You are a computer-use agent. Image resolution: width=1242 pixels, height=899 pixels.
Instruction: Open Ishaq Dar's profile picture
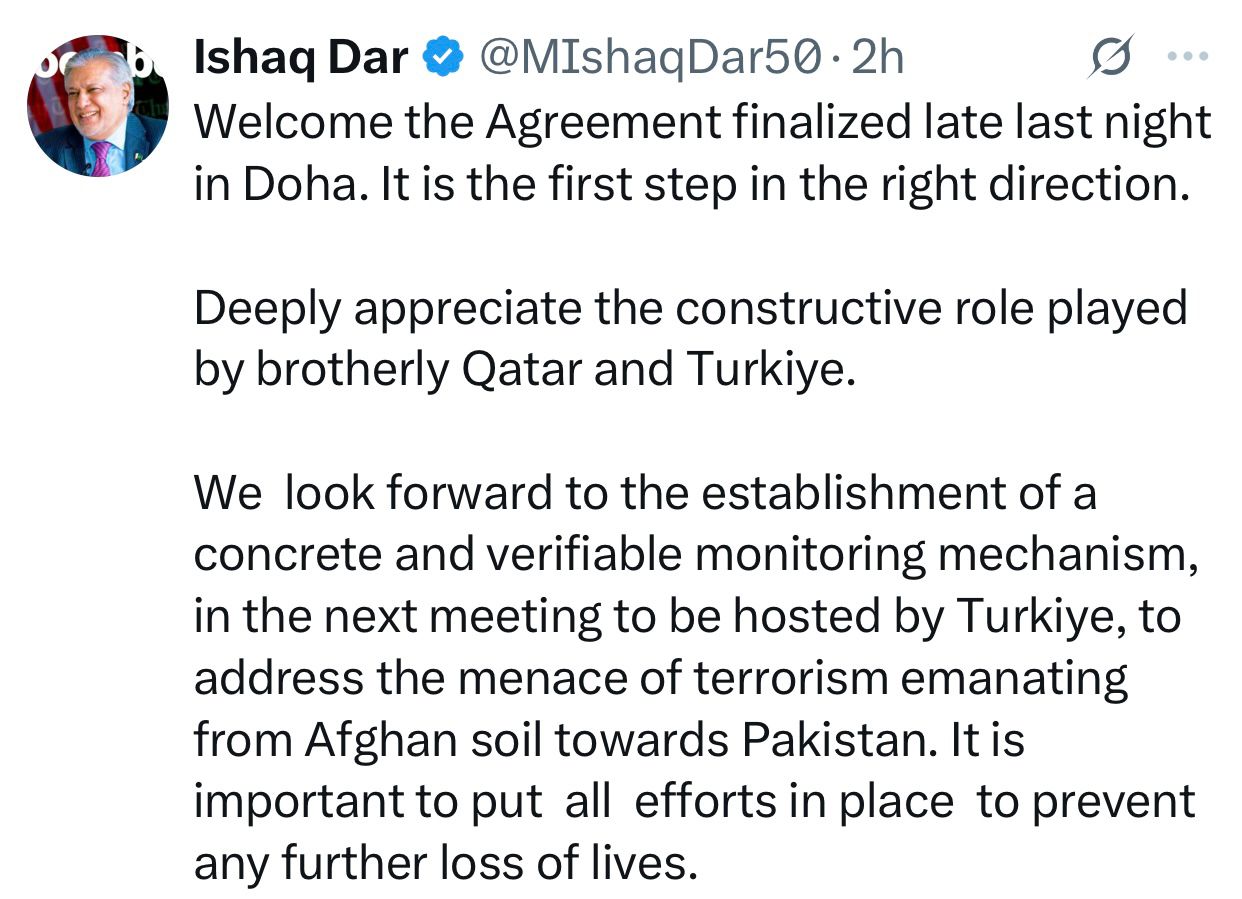[97, 107]
